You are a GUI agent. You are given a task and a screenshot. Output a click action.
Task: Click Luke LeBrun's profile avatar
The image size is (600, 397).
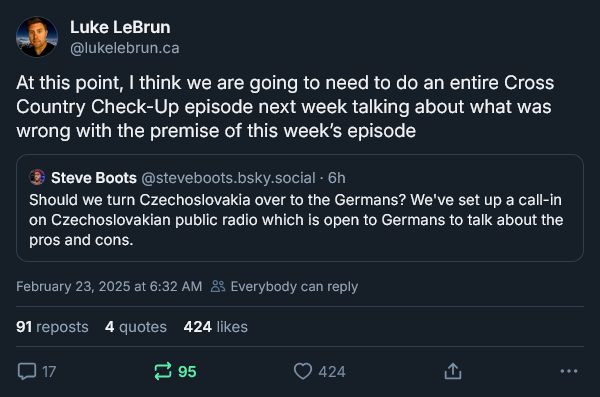coord(37,37)
